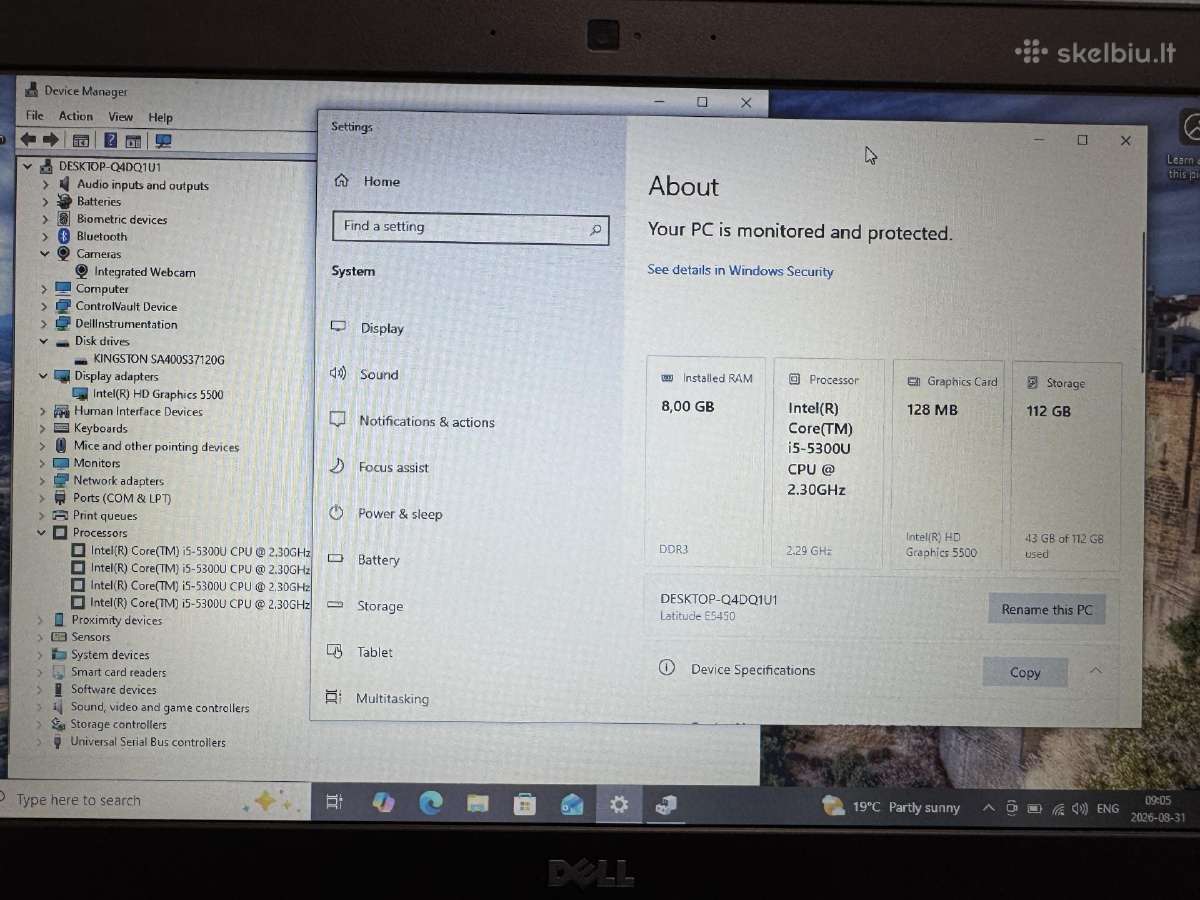This screenshot has width=1200, height=900.
Task: Collapse the Cameras node
Action: (45, 254)
